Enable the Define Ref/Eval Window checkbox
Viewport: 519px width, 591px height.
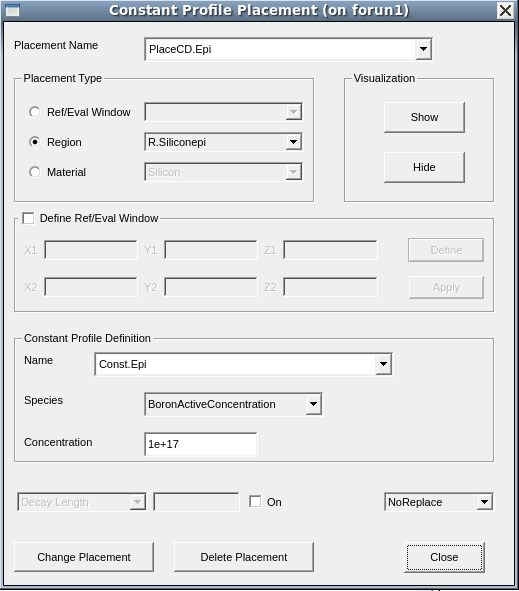28,218
